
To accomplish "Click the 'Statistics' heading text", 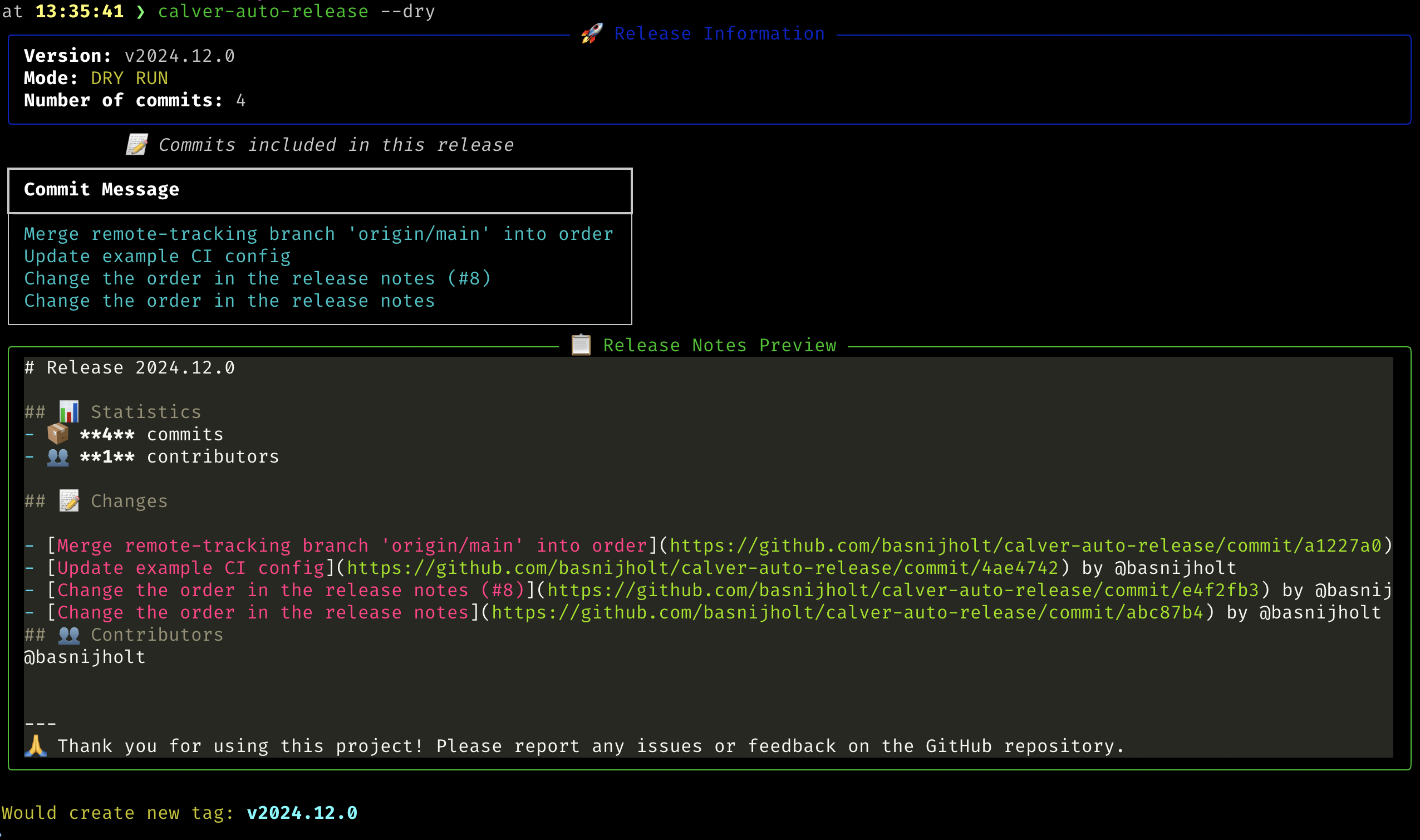I will [x=146, y=411].
